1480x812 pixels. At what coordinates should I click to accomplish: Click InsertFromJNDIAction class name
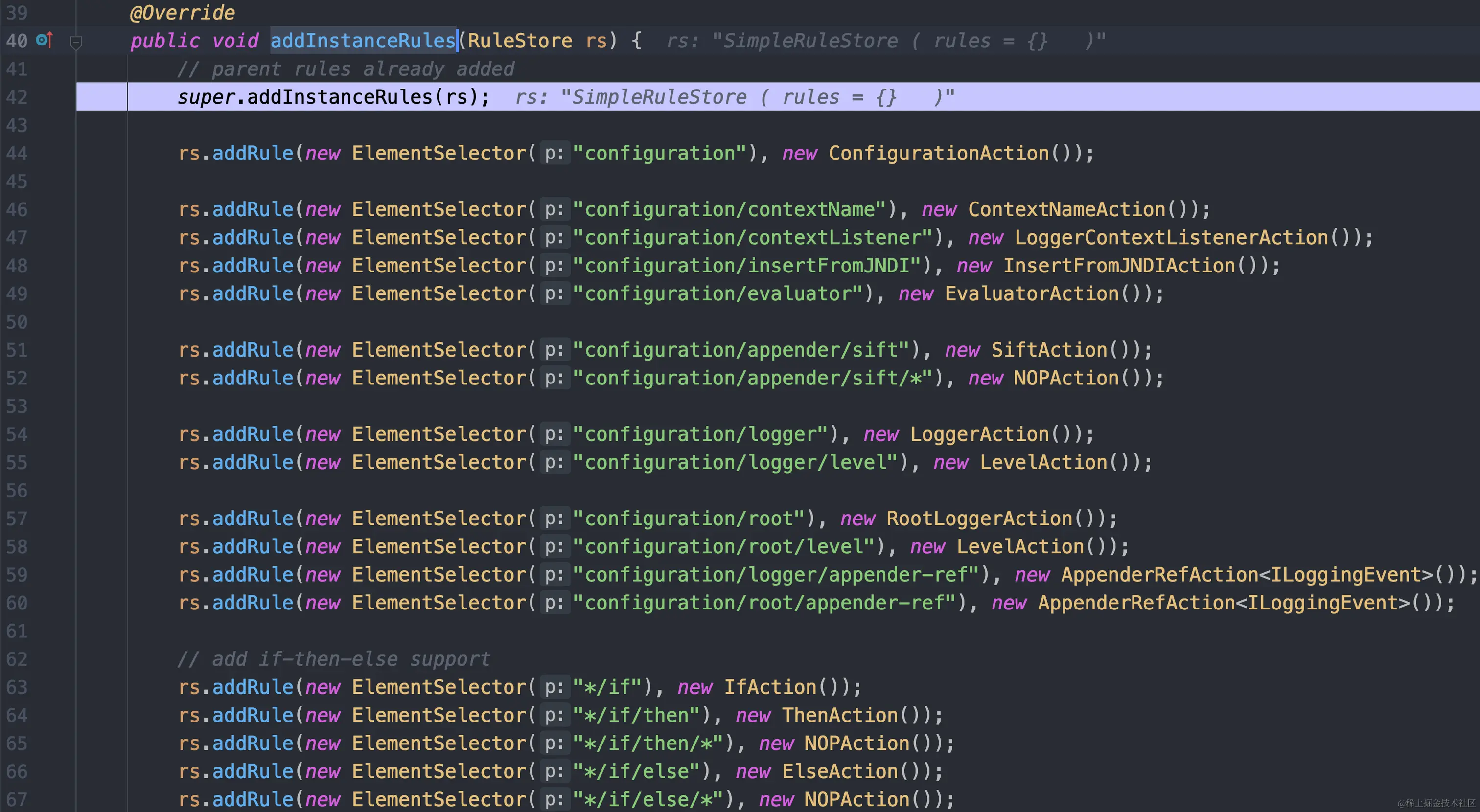1119,266
